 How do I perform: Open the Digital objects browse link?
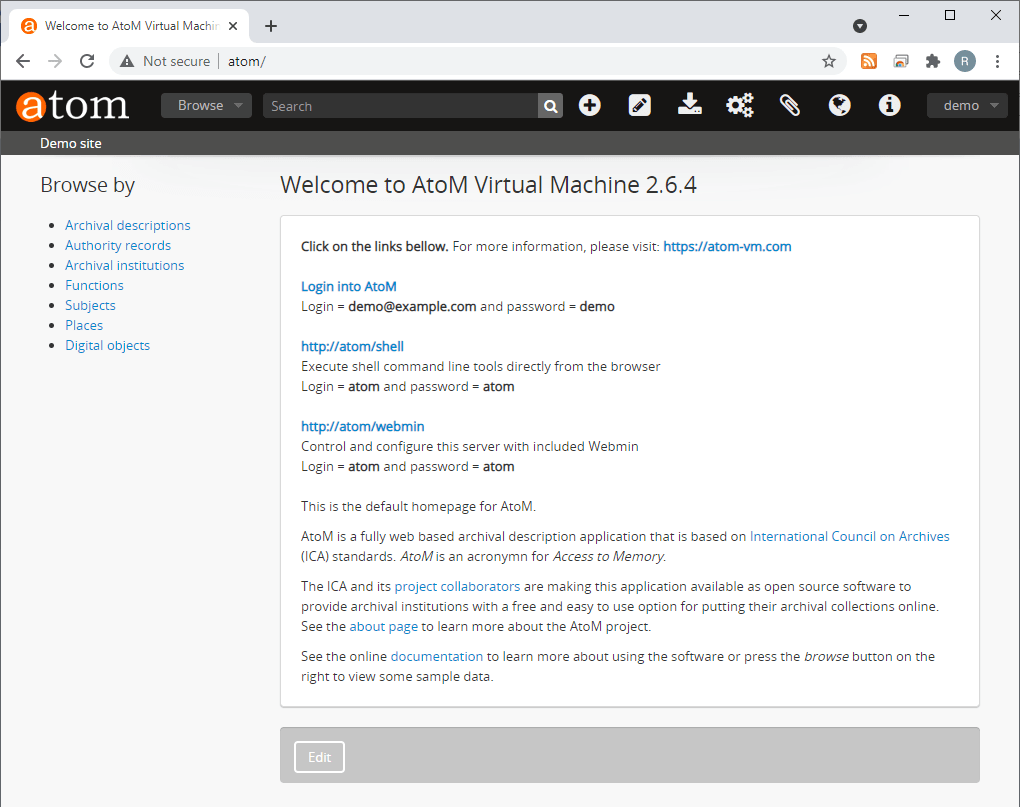click(107, 345)
